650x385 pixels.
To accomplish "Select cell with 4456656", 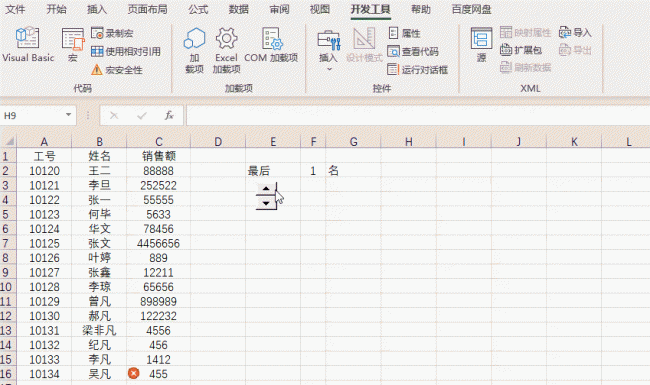I will point(158,243).
